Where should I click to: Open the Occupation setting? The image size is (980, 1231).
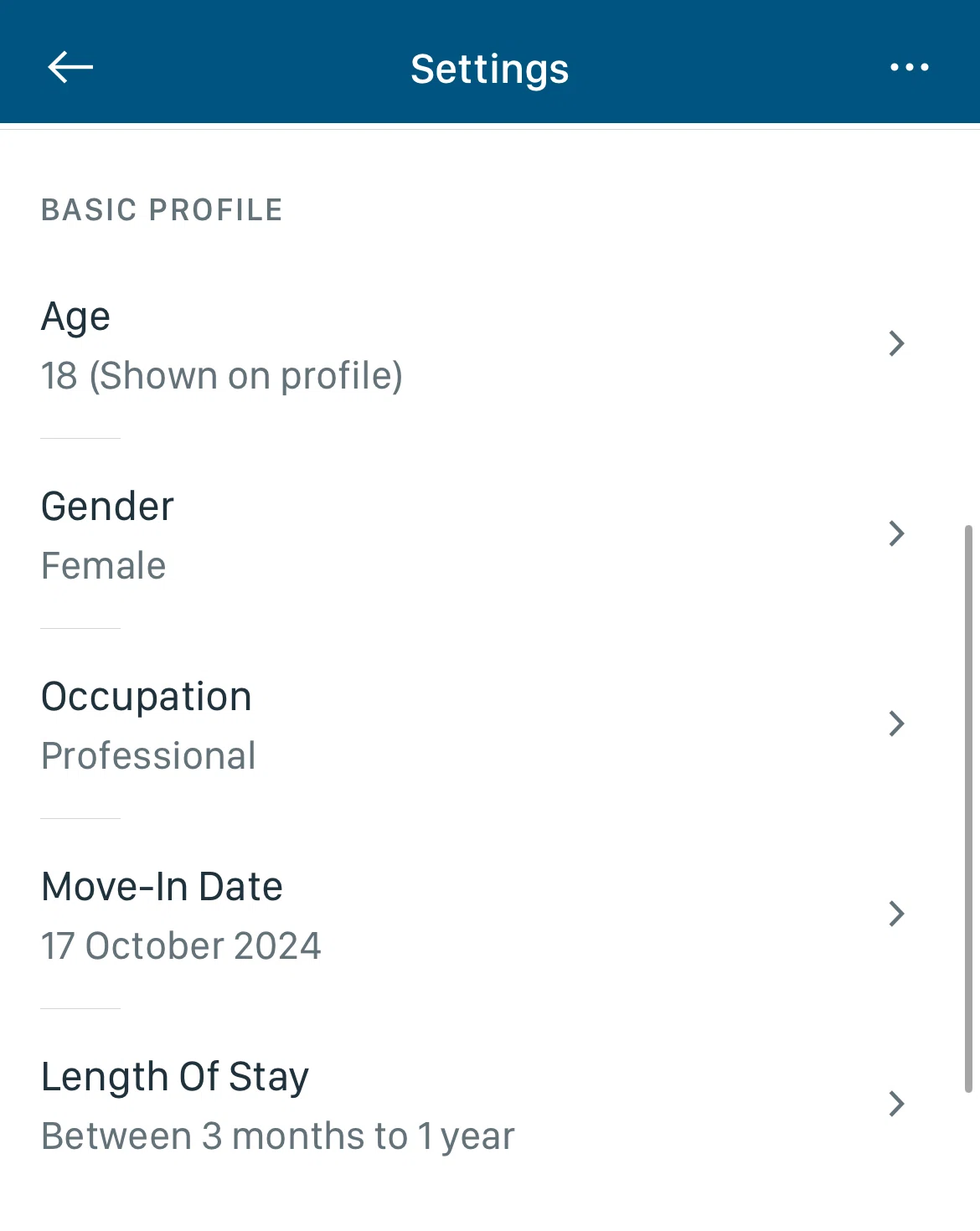click(147, 697)
